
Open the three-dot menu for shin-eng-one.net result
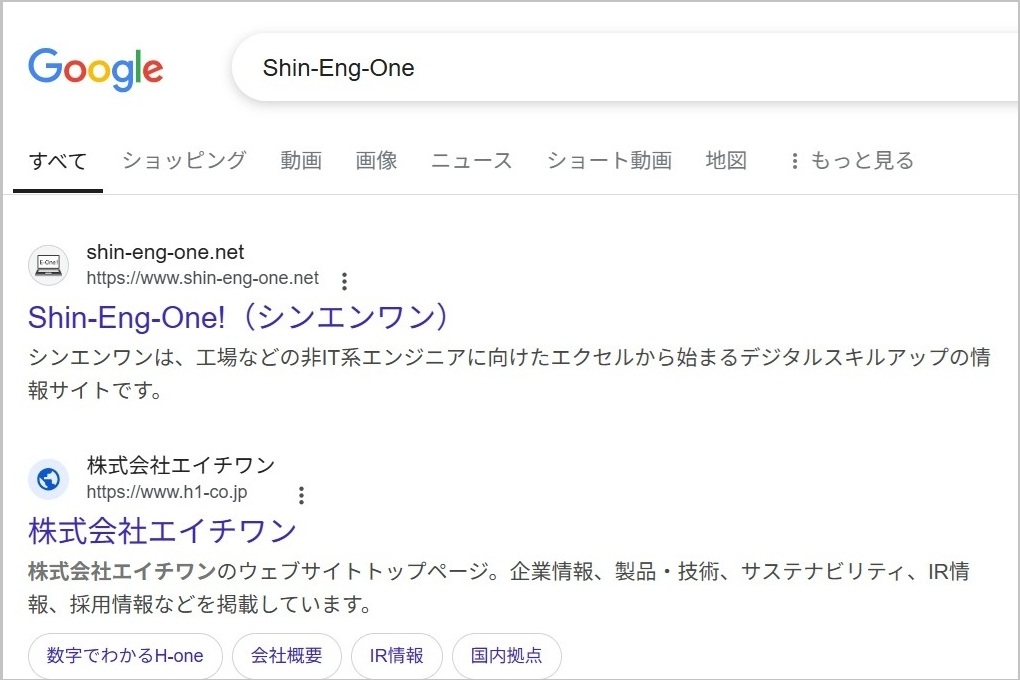point(342,282)
